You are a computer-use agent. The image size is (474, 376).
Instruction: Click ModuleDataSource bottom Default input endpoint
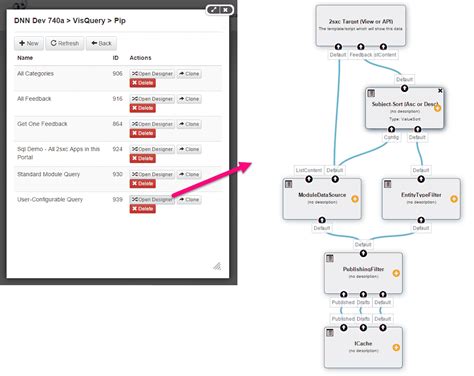[x=322, y=220]
